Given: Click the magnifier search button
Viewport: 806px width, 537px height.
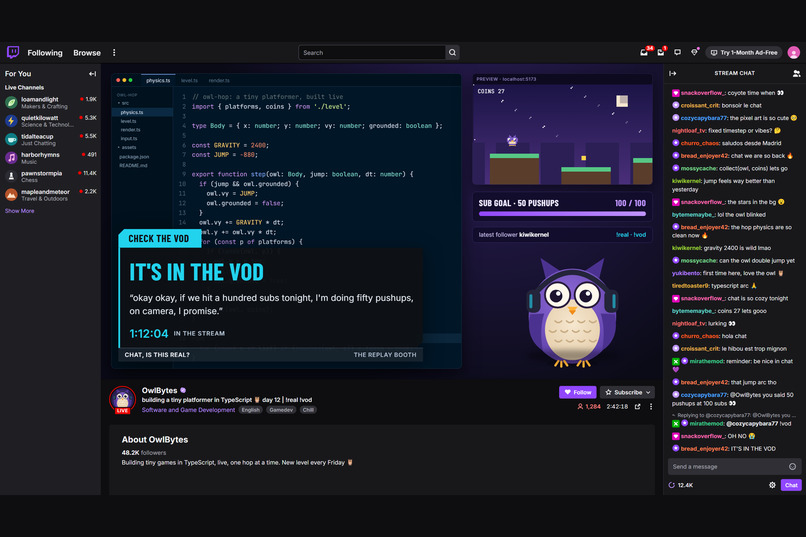Looking at the screenshot, I should click(x=452, y=52).
